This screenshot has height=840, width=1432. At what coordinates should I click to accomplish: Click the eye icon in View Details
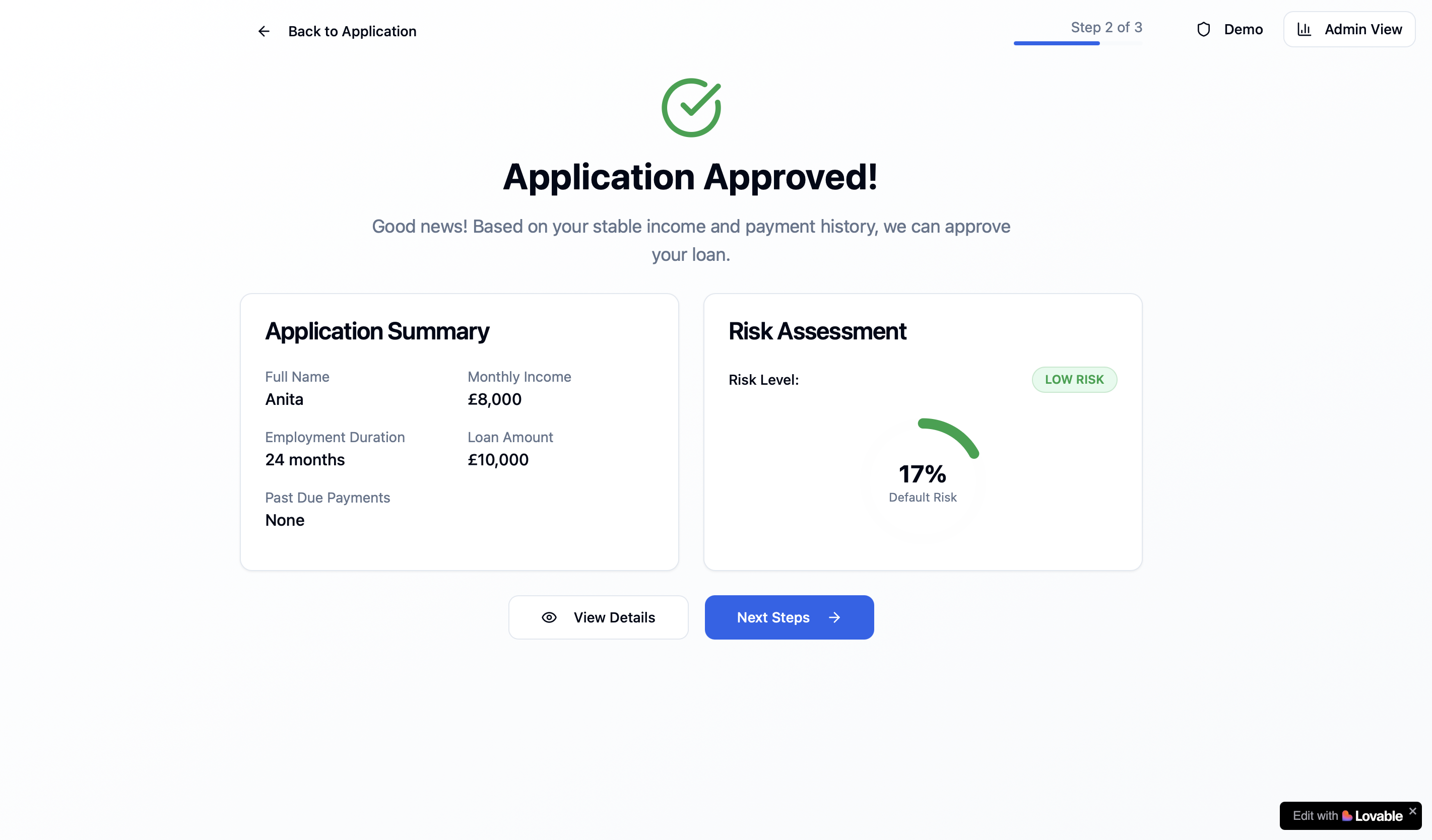tap(549, 617)
